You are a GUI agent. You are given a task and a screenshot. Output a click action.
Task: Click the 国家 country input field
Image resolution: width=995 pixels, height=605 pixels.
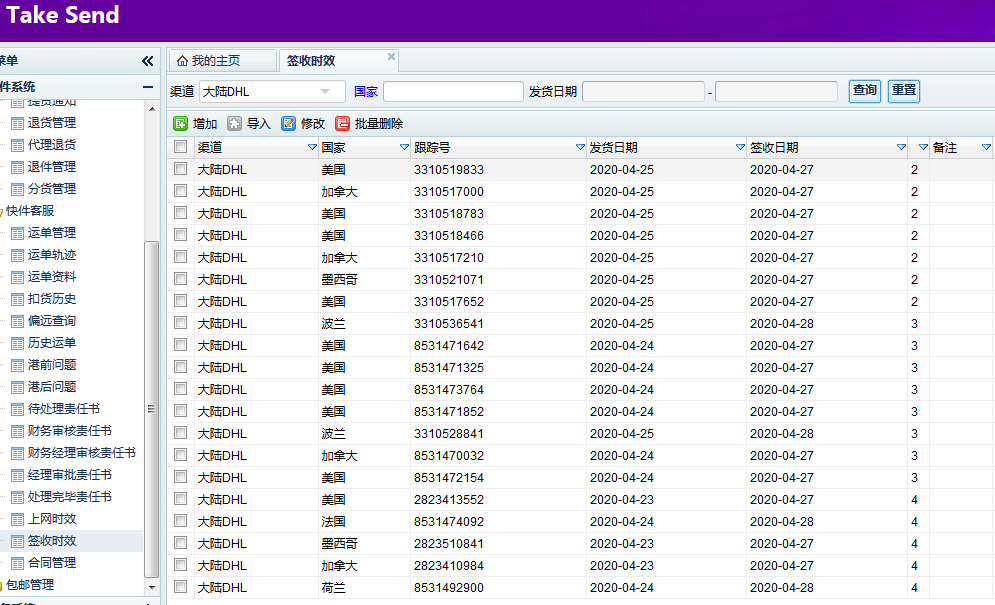pyautogui.click(x=453, y=92)
